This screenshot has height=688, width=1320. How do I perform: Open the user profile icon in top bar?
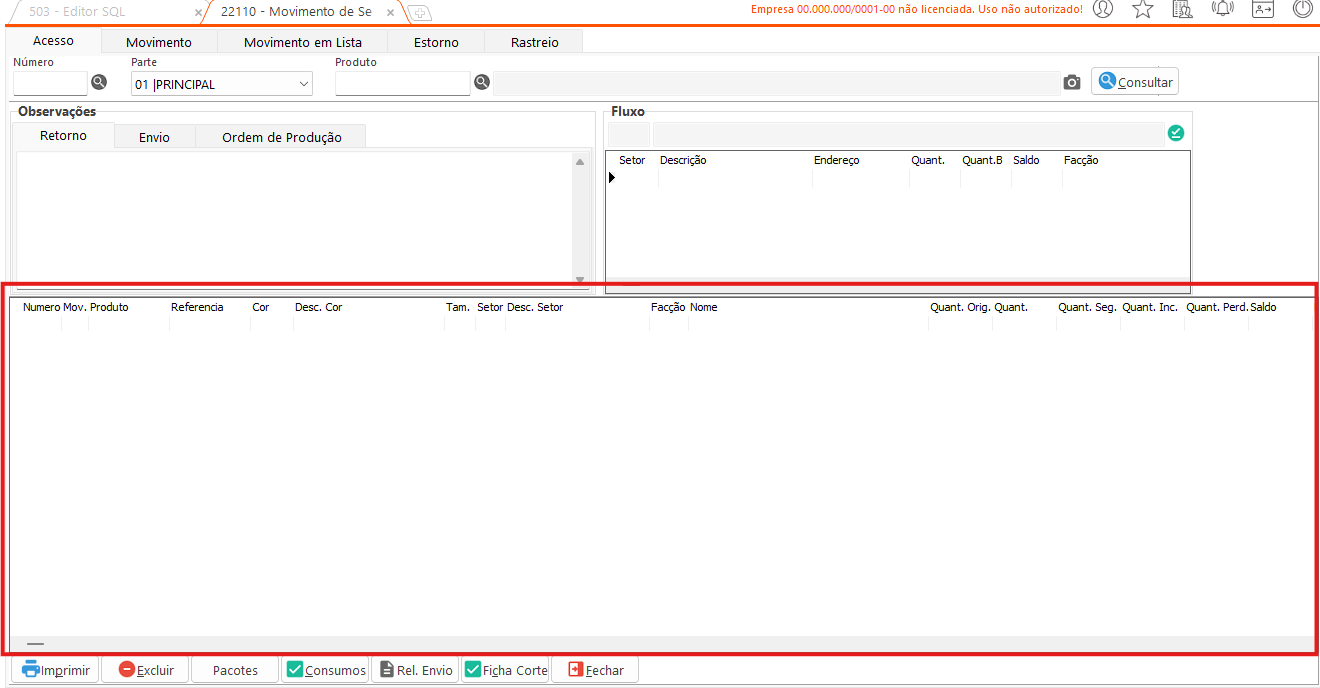pos(1103,10)
